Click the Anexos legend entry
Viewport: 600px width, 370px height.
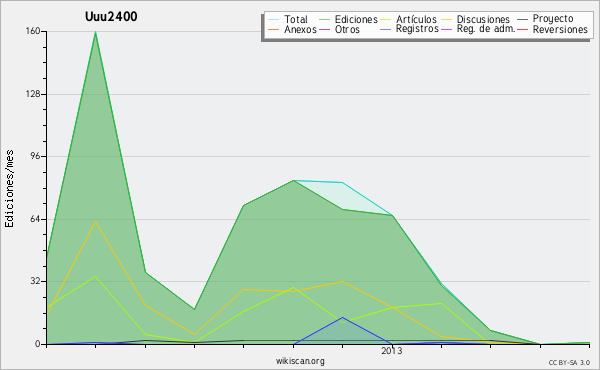300,29
